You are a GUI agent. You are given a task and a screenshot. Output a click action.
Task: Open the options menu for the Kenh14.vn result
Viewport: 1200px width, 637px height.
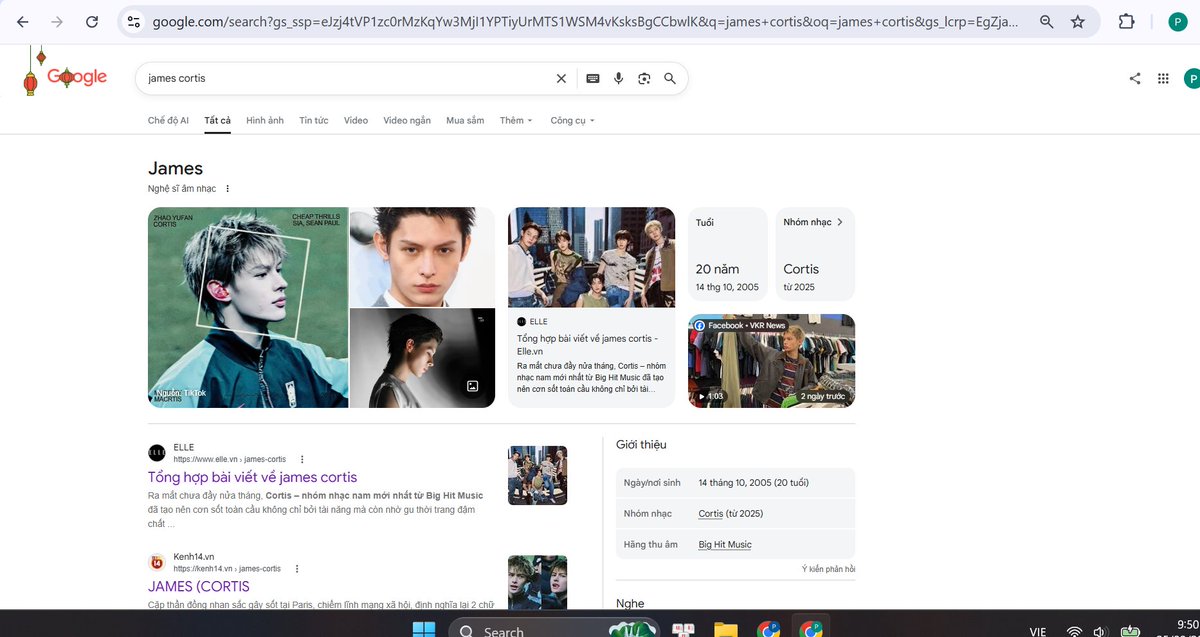297,568
